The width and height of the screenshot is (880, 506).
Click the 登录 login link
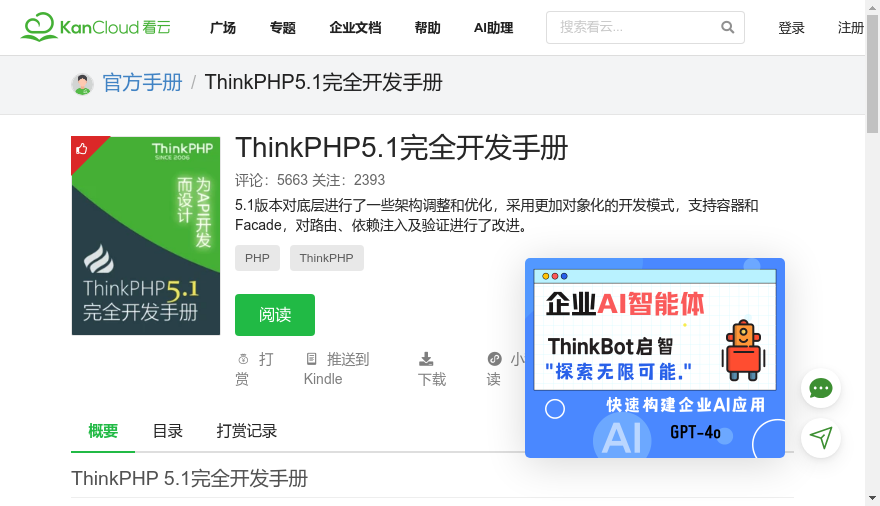[x=791, y=28]
